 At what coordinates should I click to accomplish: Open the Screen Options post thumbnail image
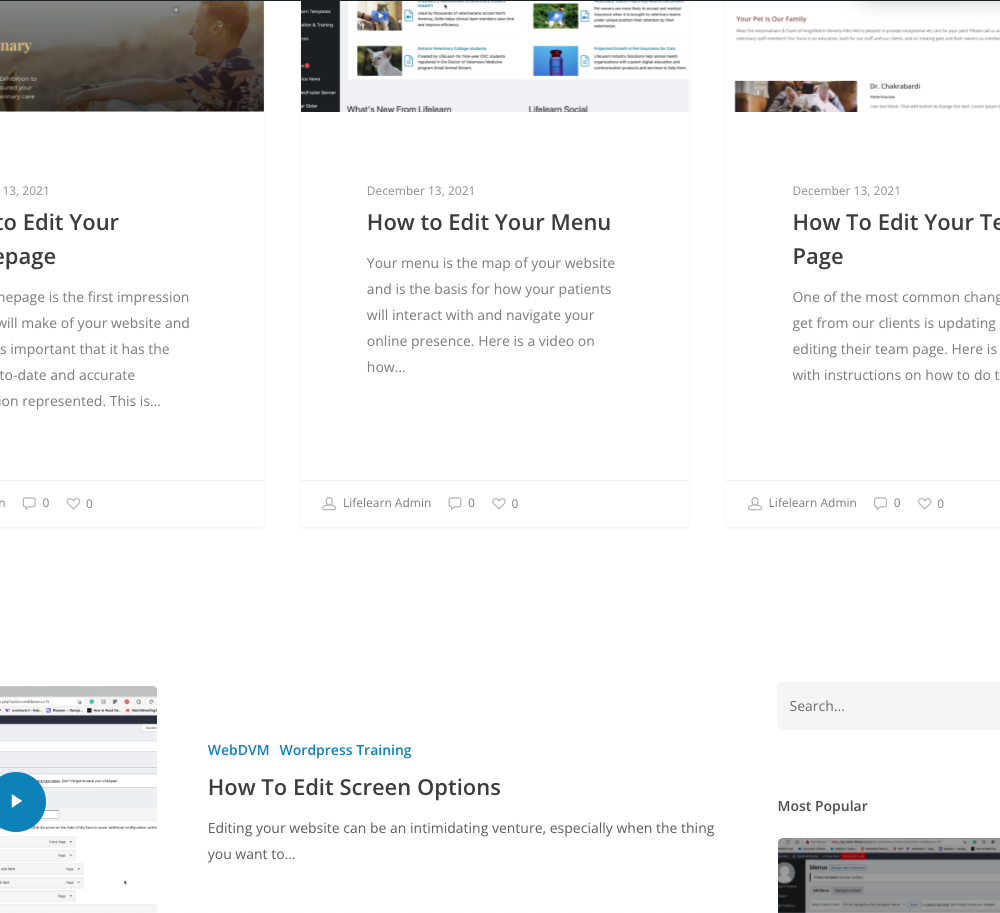[x=78, y=800]
